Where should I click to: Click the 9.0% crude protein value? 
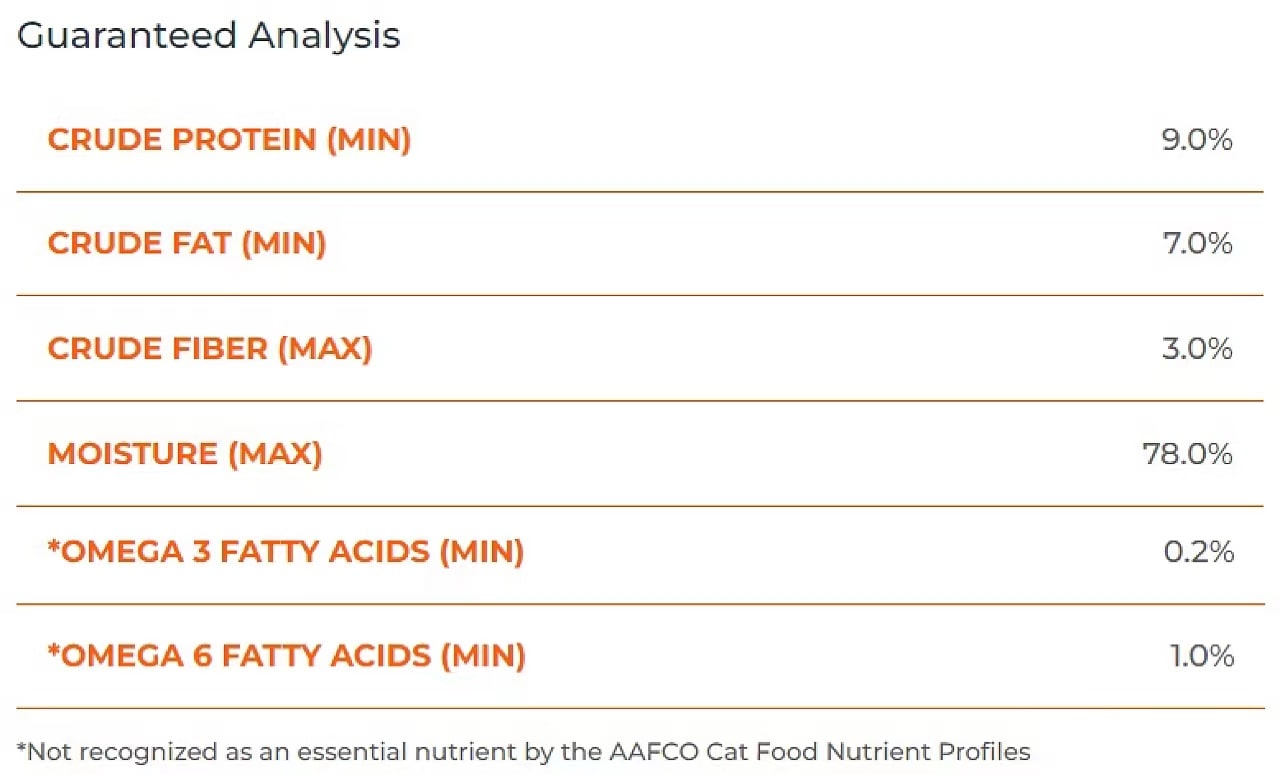tap(1196, 140)
